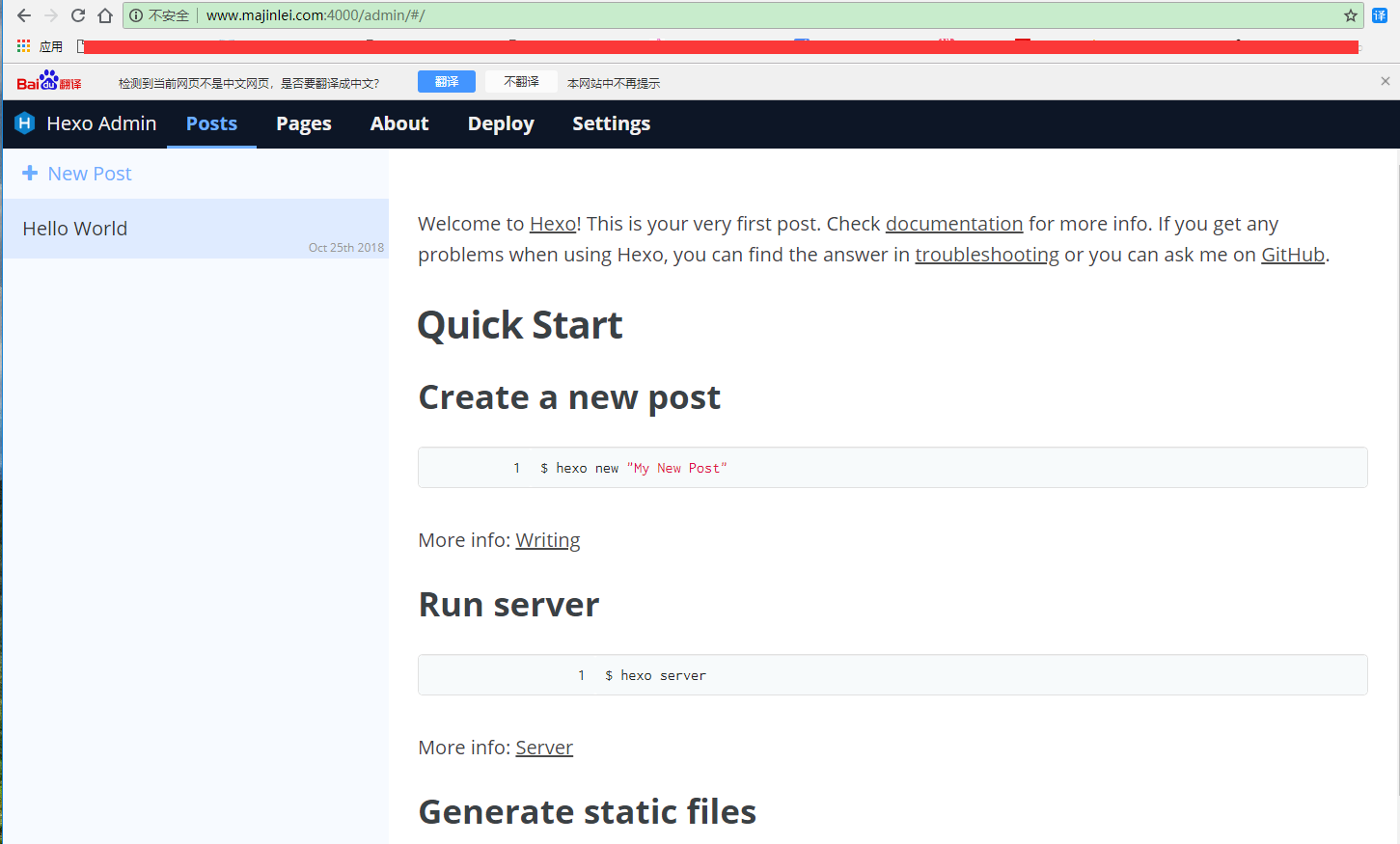Click the 应用 apps bookmark label
Viewport: 1400px width, 844px height.
tap(51, 46)
